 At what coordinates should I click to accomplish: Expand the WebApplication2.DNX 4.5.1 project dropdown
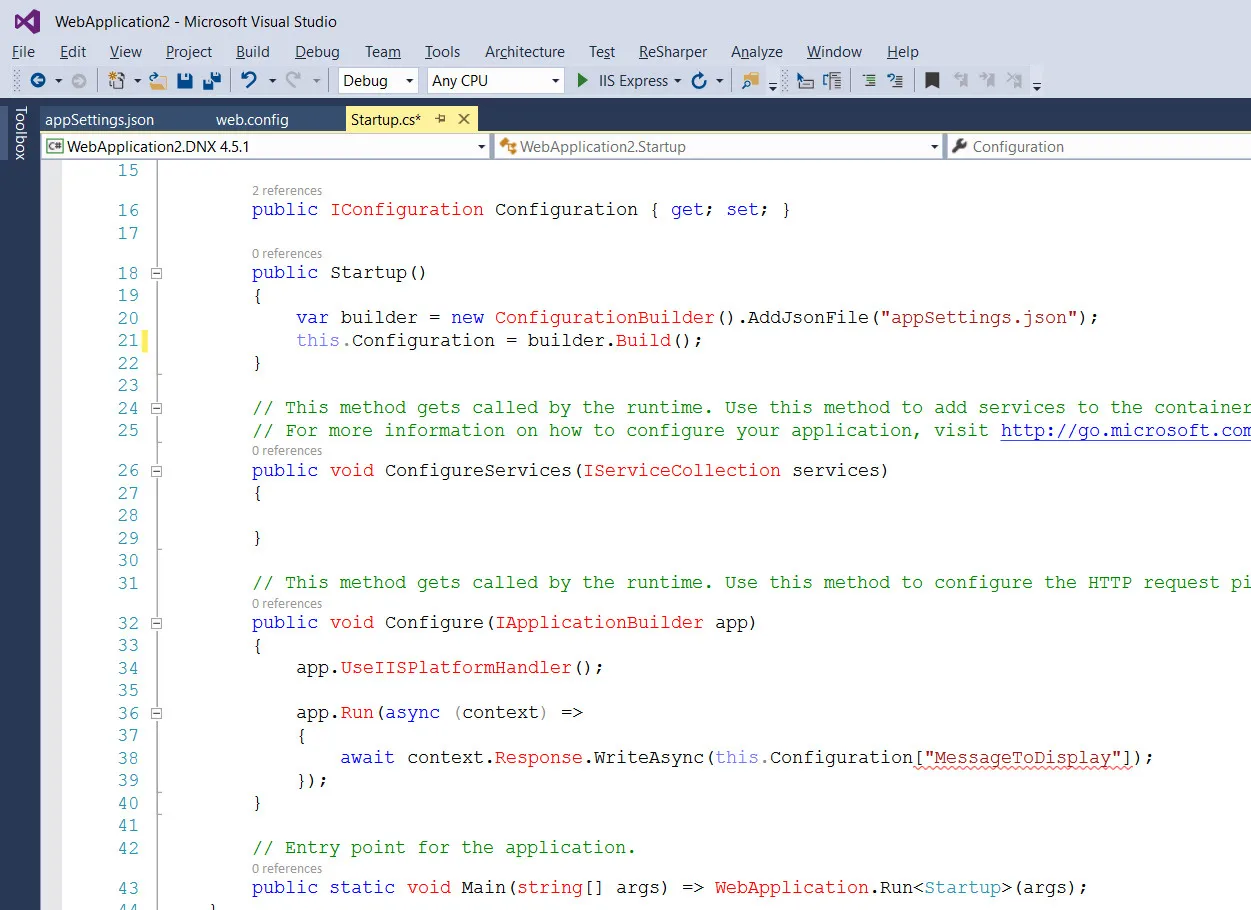point(481,147)
